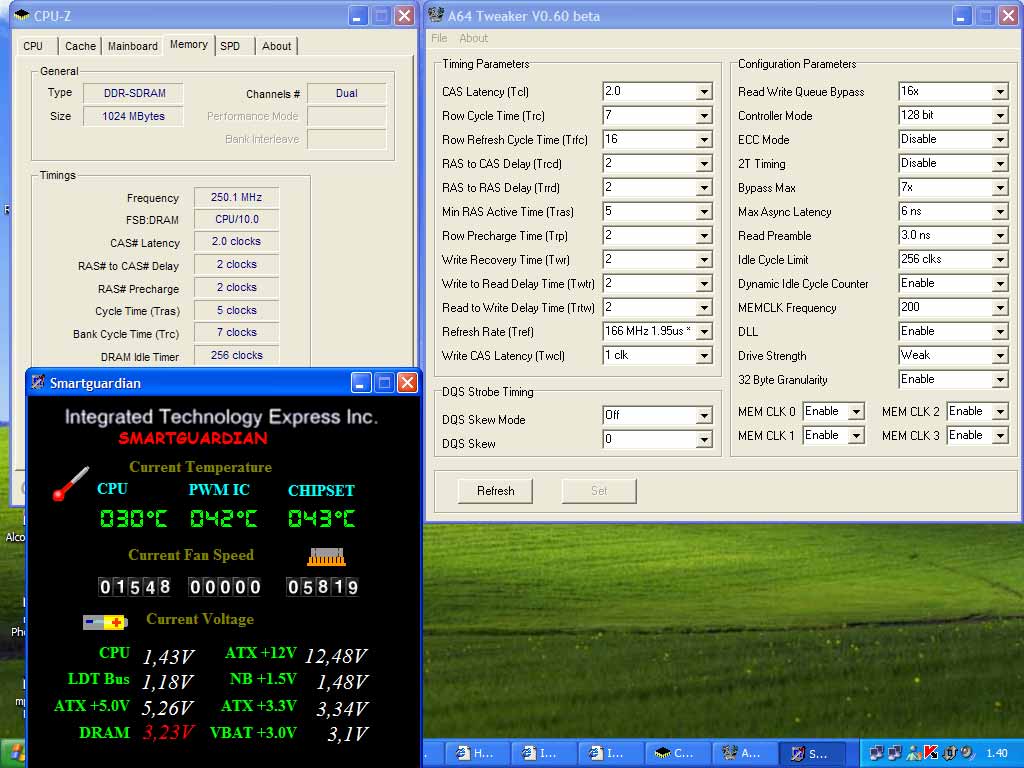The width and height of the screenshot is (1024, 768).
Task: Open the Max Async Latency dropdown
Action: pyautogui.click(x=1000, y=212)
